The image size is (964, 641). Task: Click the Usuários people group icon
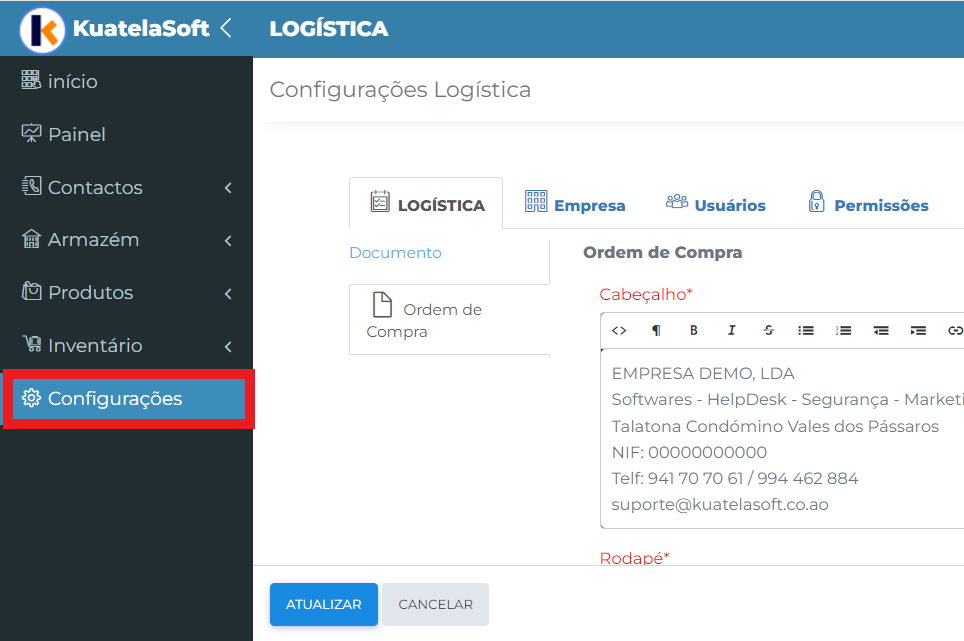677,201
